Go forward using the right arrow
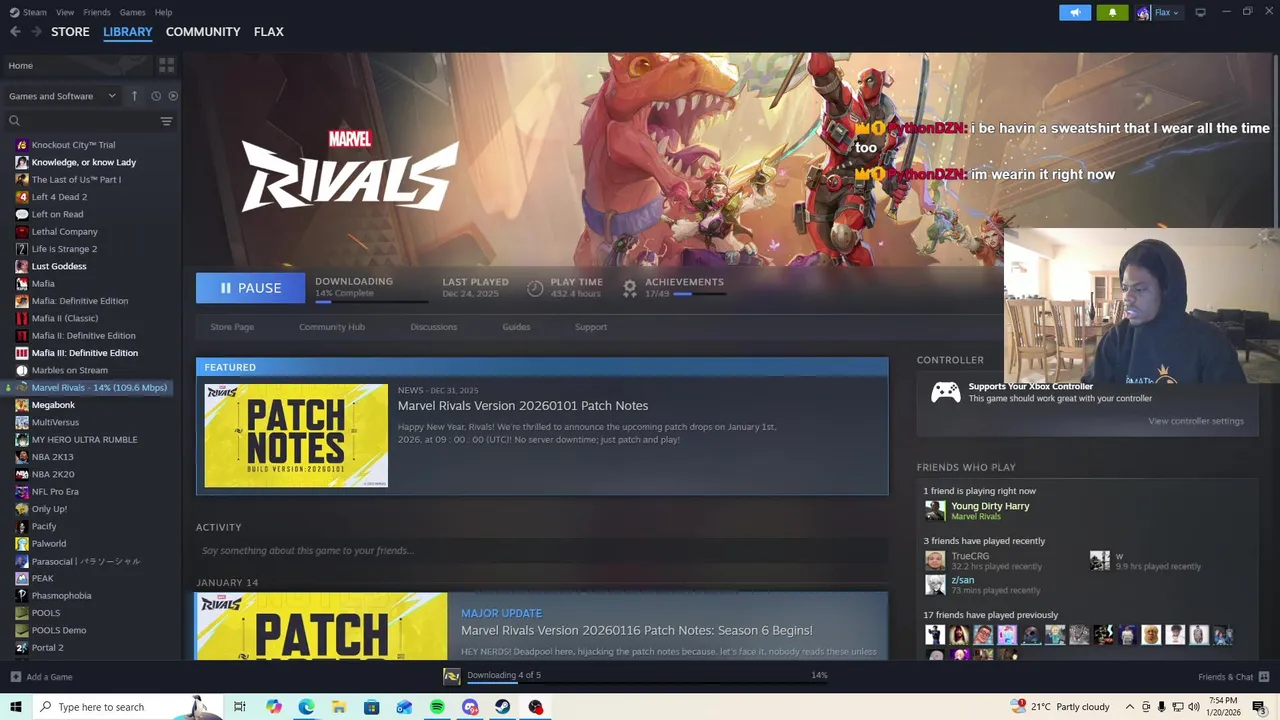 point(36,32)
